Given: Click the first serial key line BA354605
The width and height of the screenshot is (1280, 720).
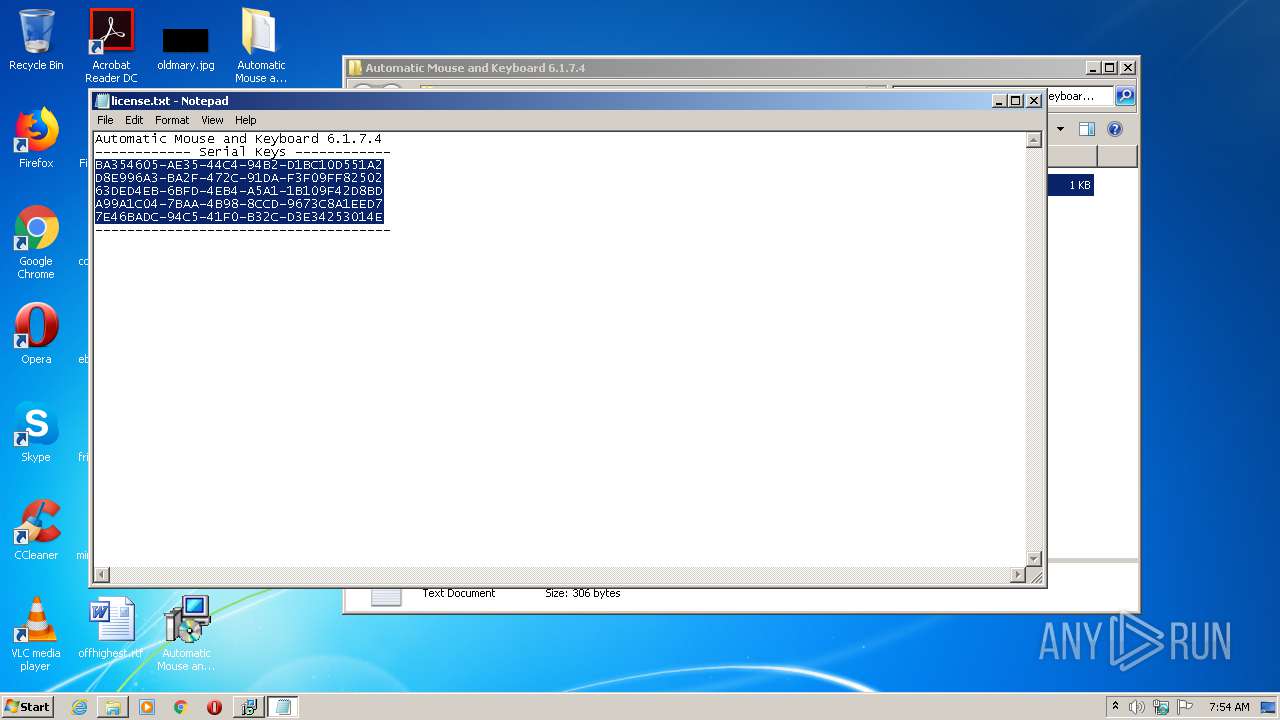Looking at the screenshot, I should point(239,165).
